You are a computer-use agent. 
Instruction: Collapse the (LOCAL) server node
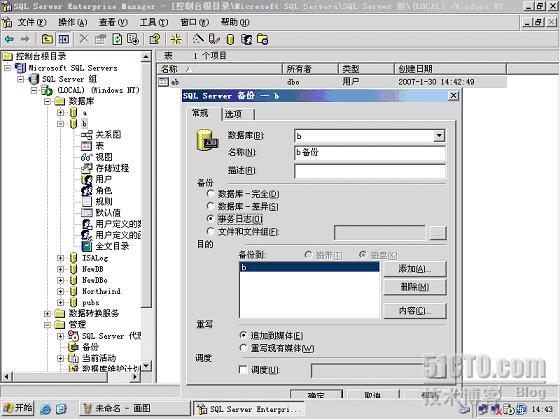[x=34, y=90]
